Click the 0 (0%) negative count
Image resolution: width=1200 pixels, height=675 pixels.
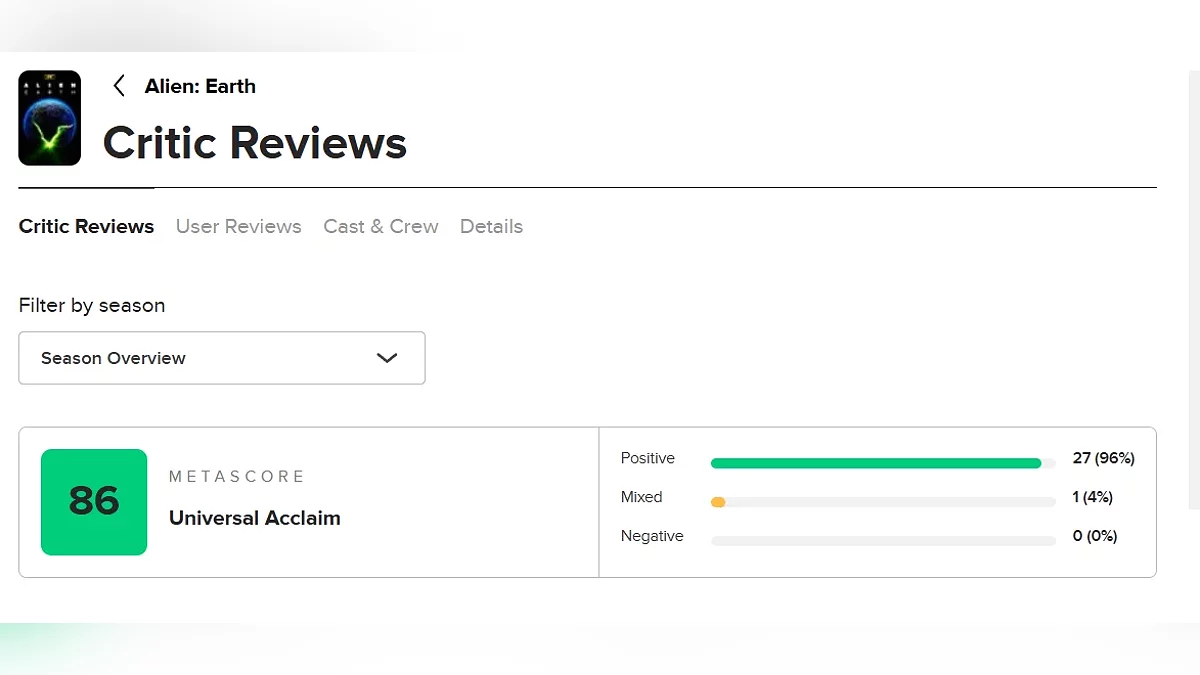[1094, 536]
